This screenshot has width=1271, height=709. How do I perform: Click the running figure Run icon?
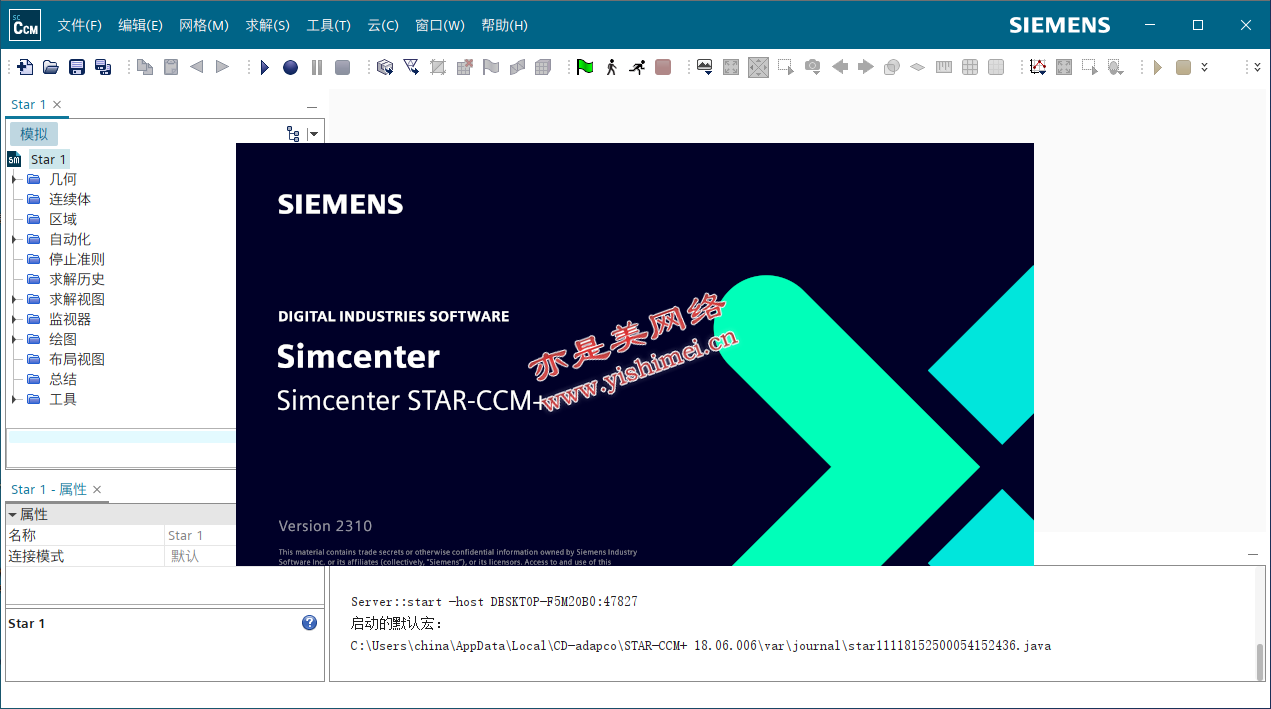pyautogui.click(x=637, y=67)
